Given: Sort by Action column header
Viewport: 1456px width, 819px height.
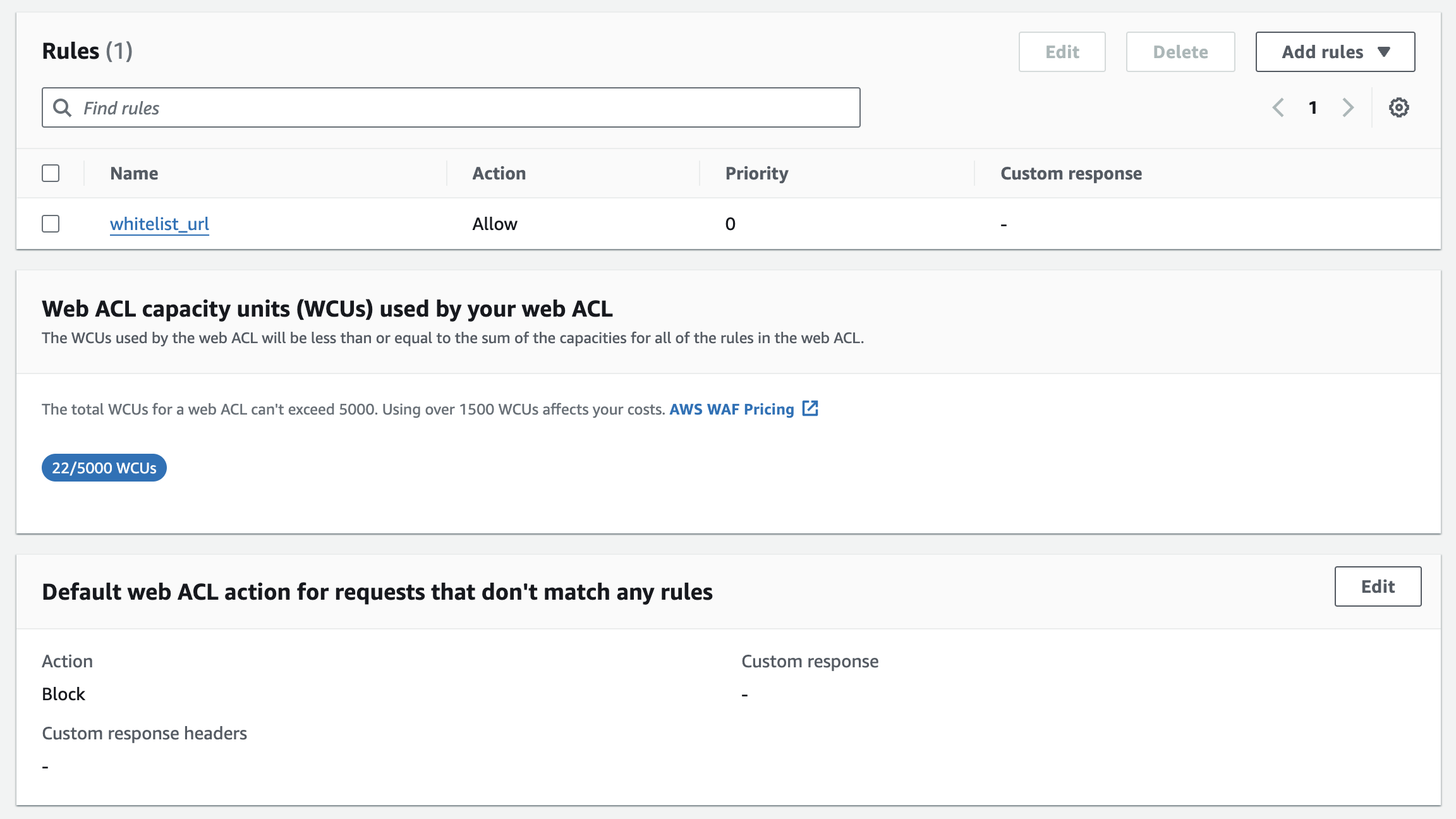Looking at the screenshot, I should coord(499,173).
